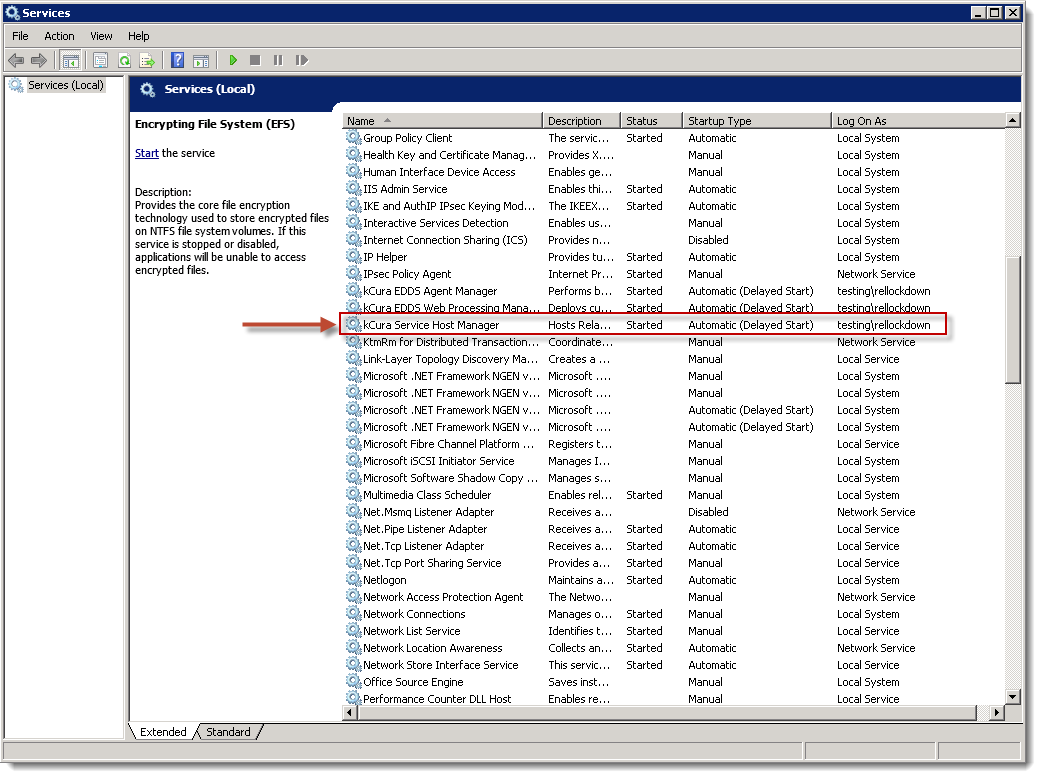Sort by the Startup Type column header
Image resolution: width=1041 pixels, height=778 pixels.
tap(756, 121)
